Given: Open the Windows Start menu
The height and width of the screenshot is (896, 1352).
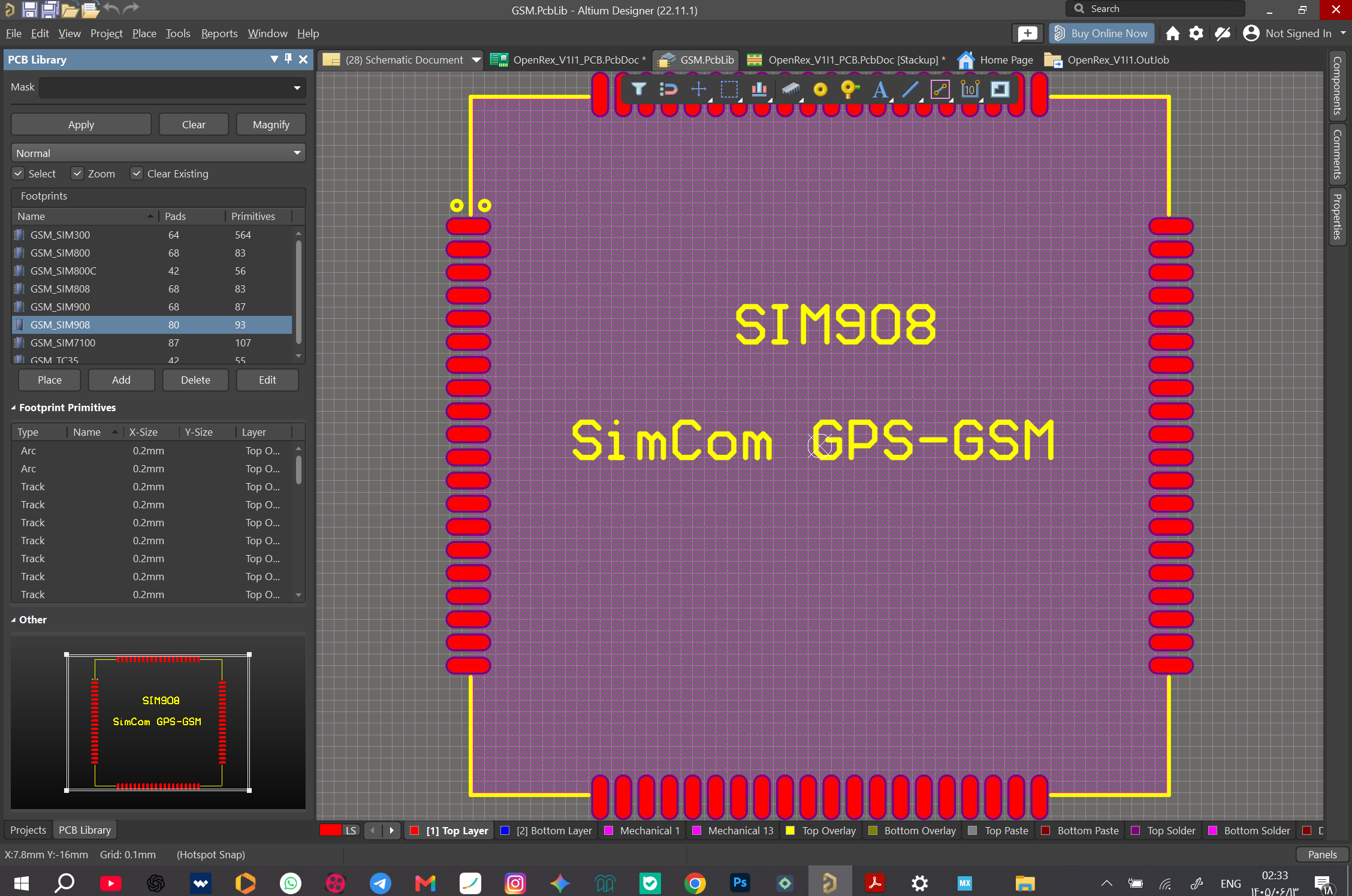Looking at the screenshot, I should [x=21, y=883].
